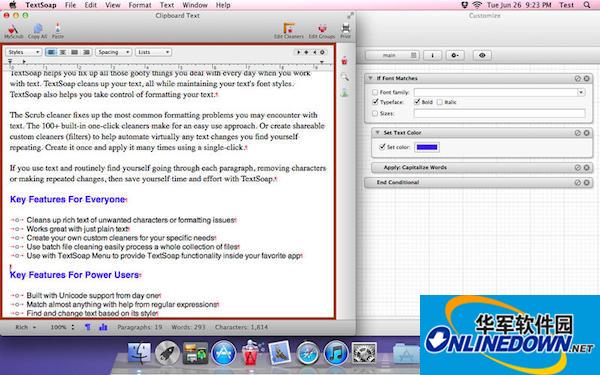The width and height of the screenshot is (600, 375).
Task: Enable the Font family checkbox
Action: [x=375, y=92]
